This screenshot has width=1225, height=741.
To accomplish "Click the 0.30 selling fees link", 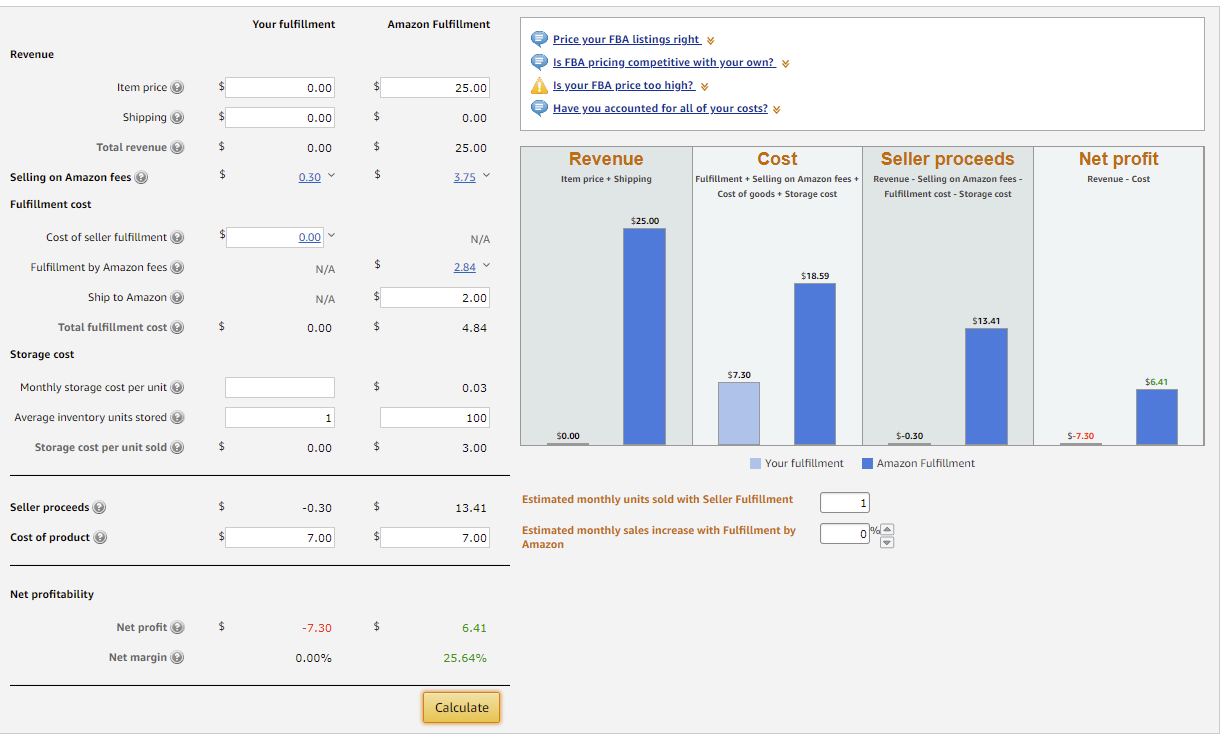I will [310, 178].
